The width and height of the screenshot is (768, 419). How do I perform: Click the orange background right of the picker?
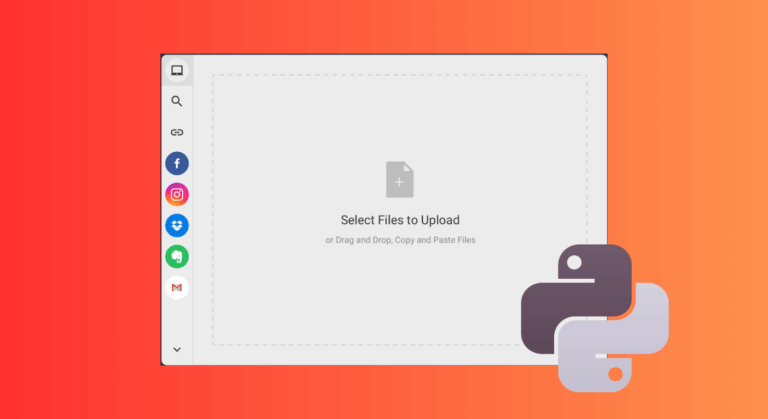(x=700, y=150)
